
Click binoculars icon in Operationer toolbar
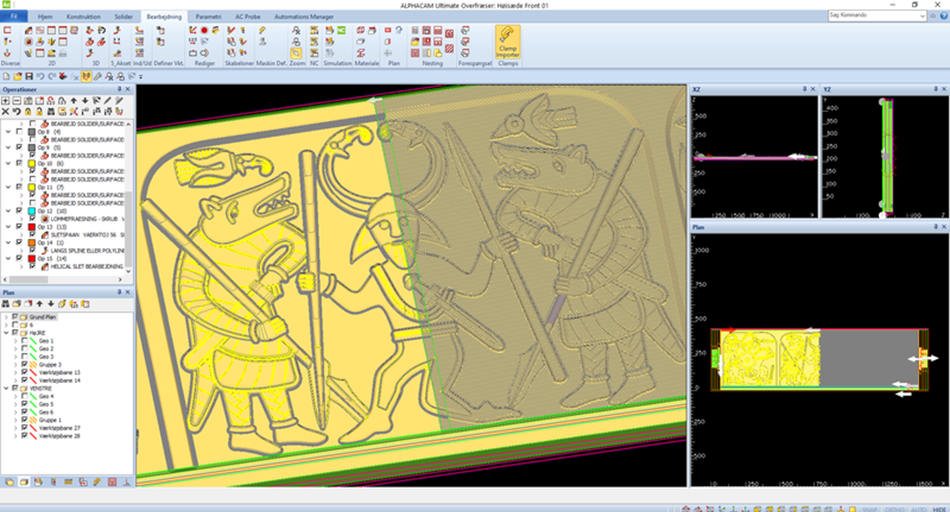[x=51, y=111]
